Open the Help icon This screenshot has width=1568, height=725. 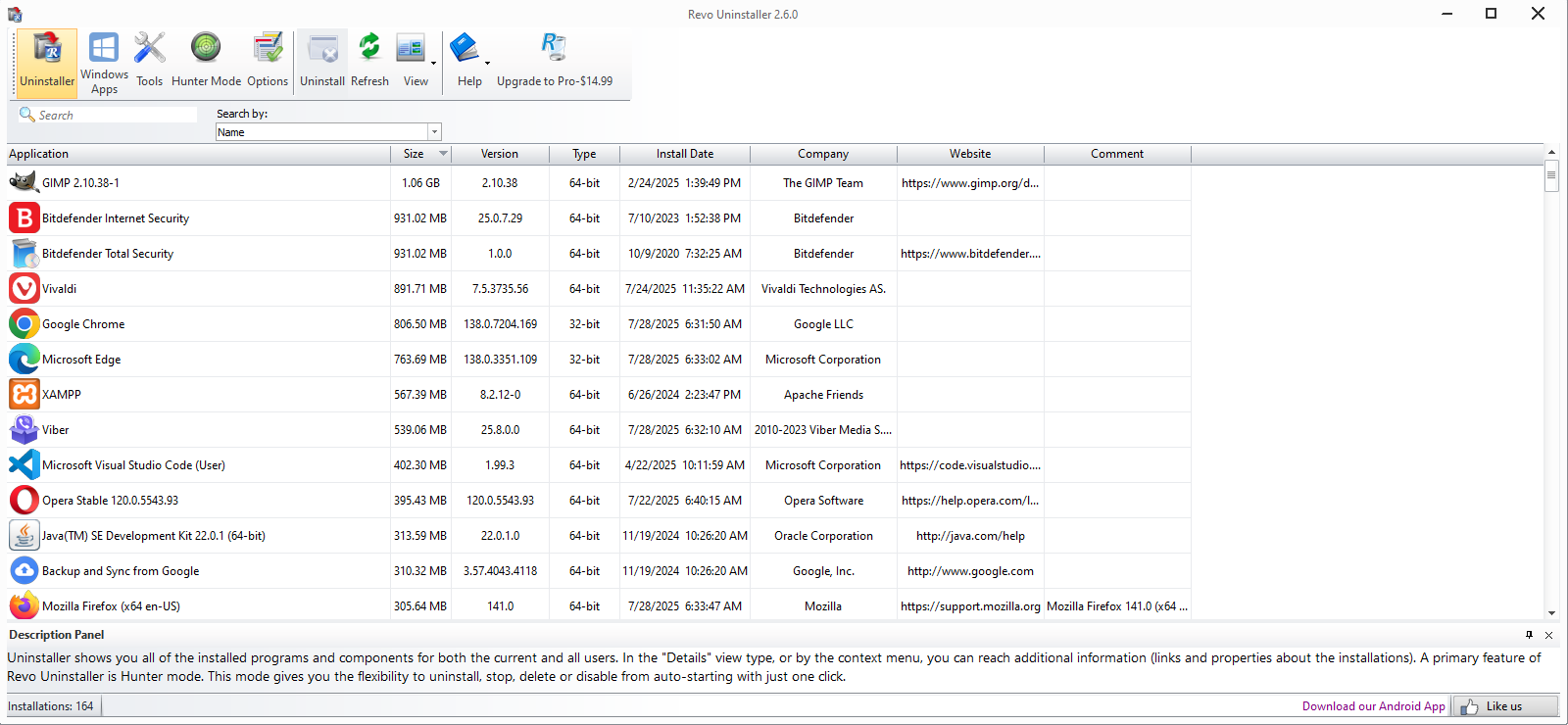[468, 61]
